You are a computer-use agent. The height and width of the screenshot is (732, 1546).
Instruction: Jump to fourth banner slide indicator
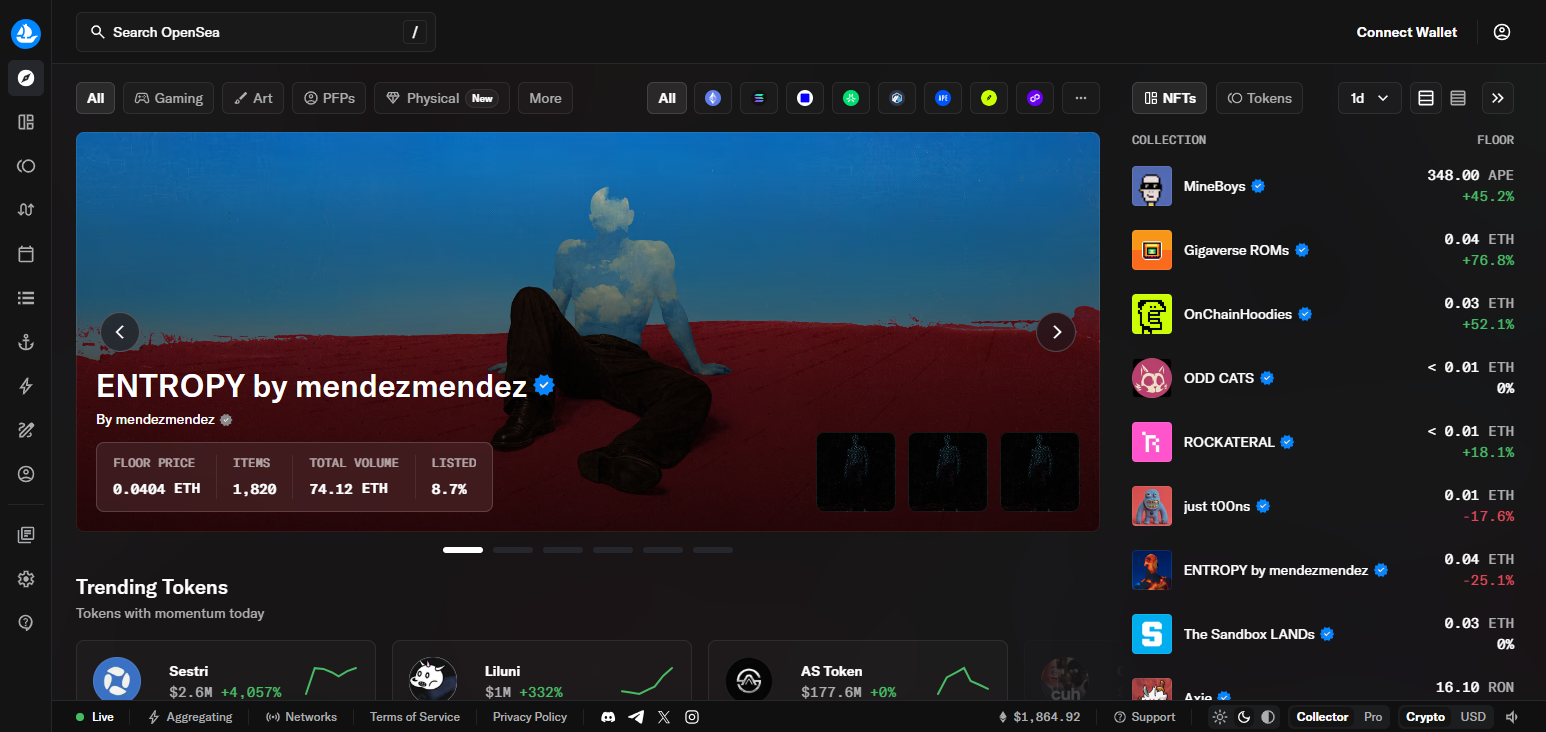(x=613, y=550)
